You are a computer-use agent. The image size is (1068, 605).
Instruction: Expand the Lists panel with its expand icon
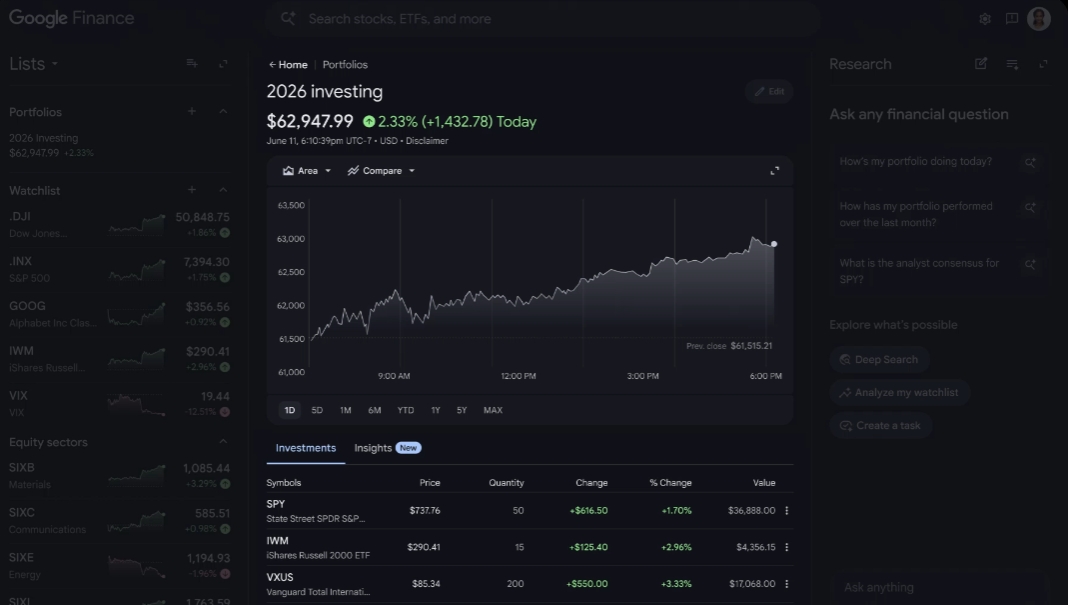(x=223, y=63)
